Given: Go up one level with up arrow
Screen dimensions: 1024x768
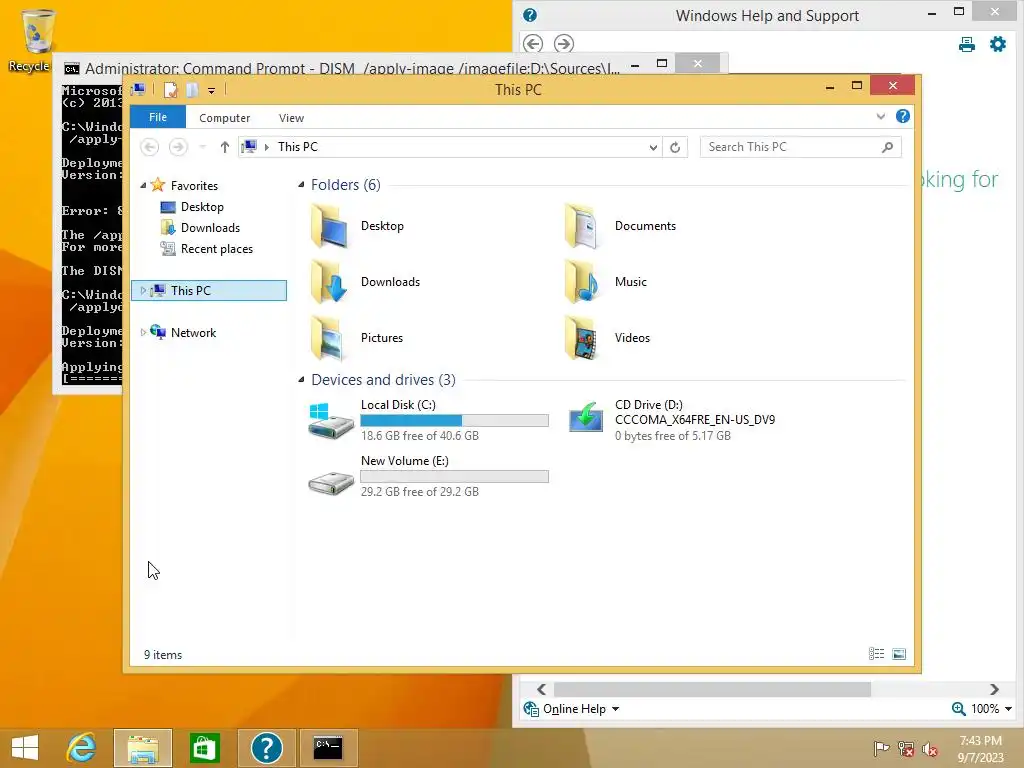Looking at the screenshot, I should pyautogui.click(x=225, y=147).
